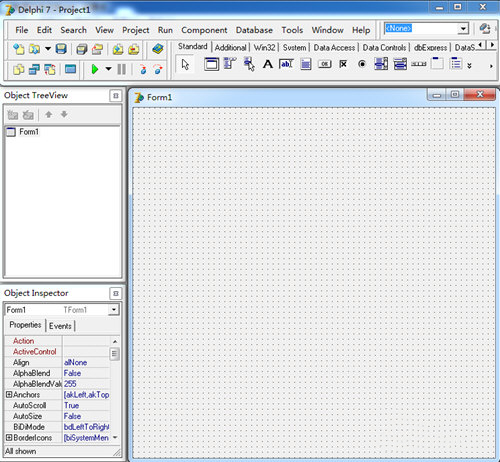500x462 pixels.
Task: Open the Help contents book icon
Action: point(158,49)
